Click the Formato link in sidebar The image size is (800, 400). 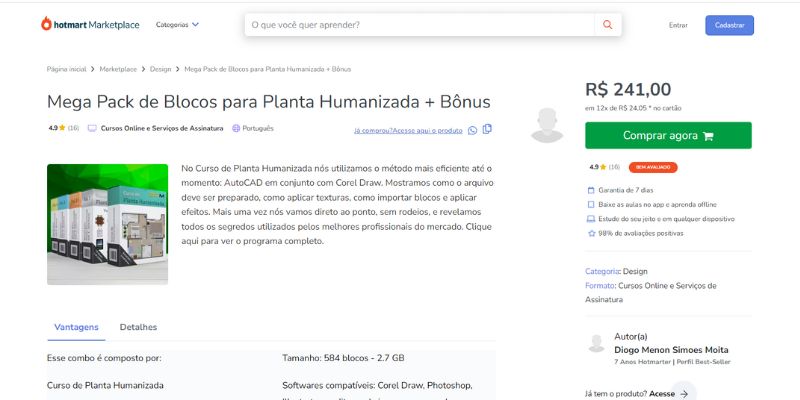[x=599, y=286]
